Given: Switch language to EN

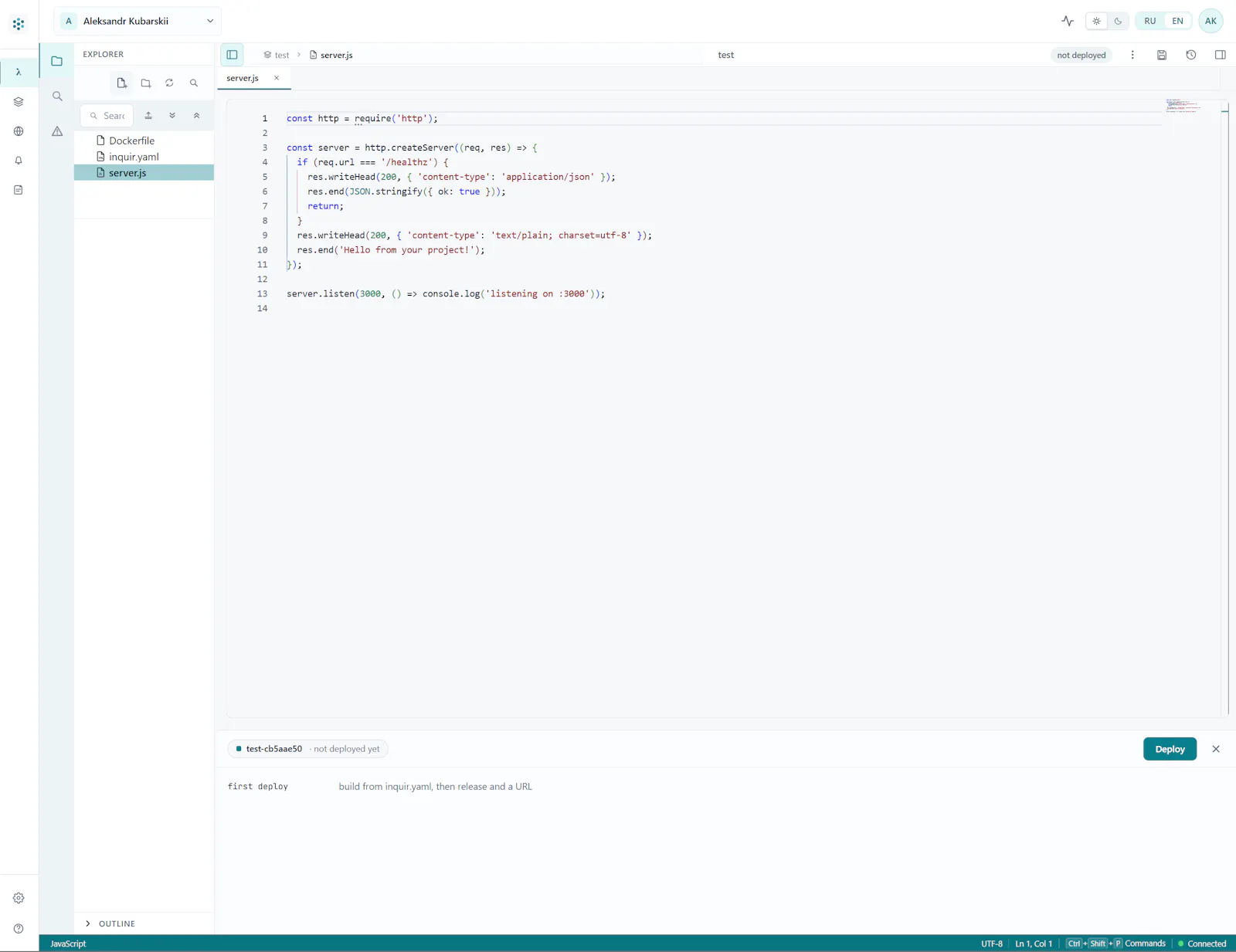Looking at the screenshot, I should pyautogui.click(x=1177, y=21).
